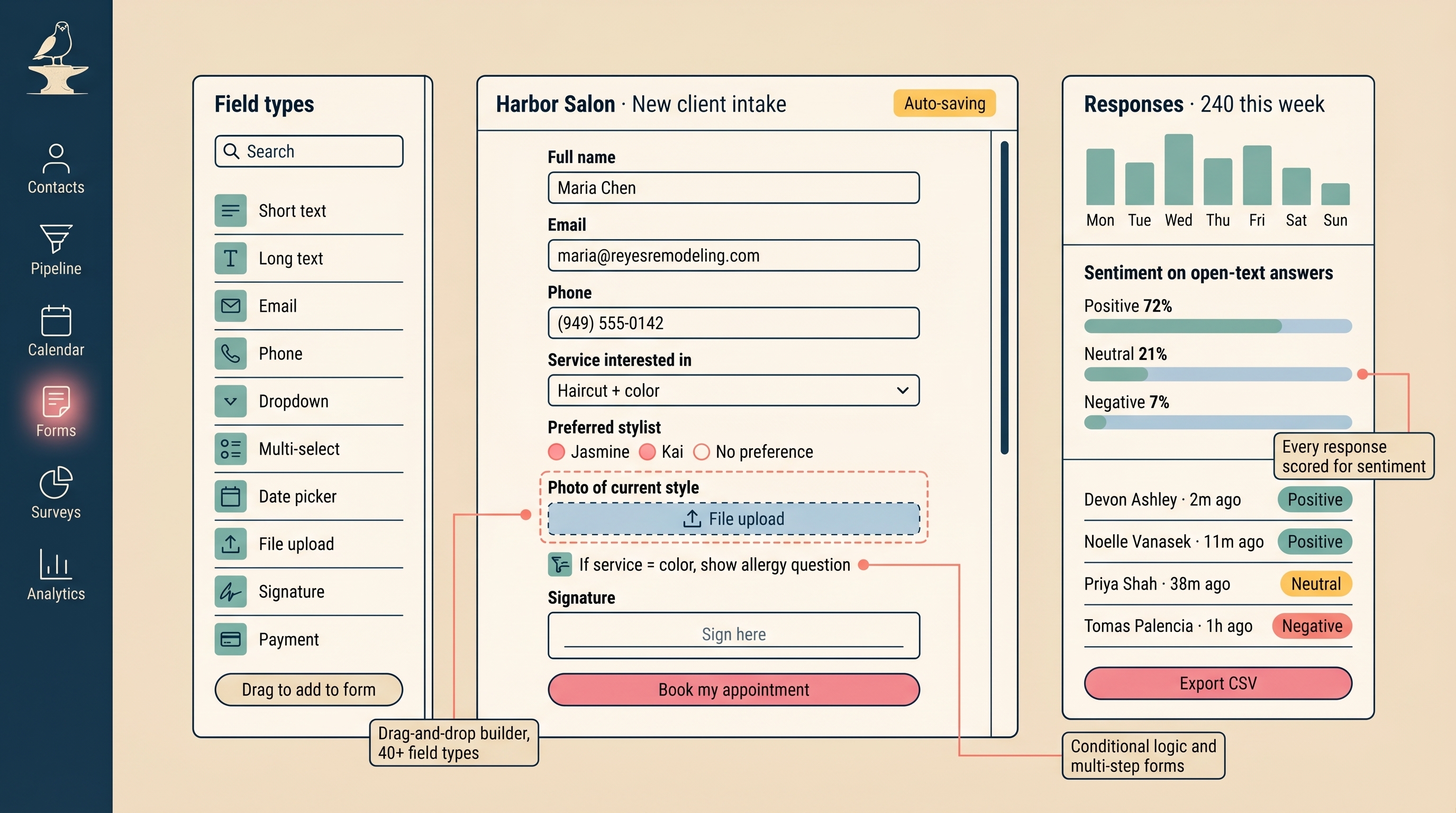This screenshot has width=1456, height=813.
Task: Click the Sign here signature box
Action: click(734, 635)
